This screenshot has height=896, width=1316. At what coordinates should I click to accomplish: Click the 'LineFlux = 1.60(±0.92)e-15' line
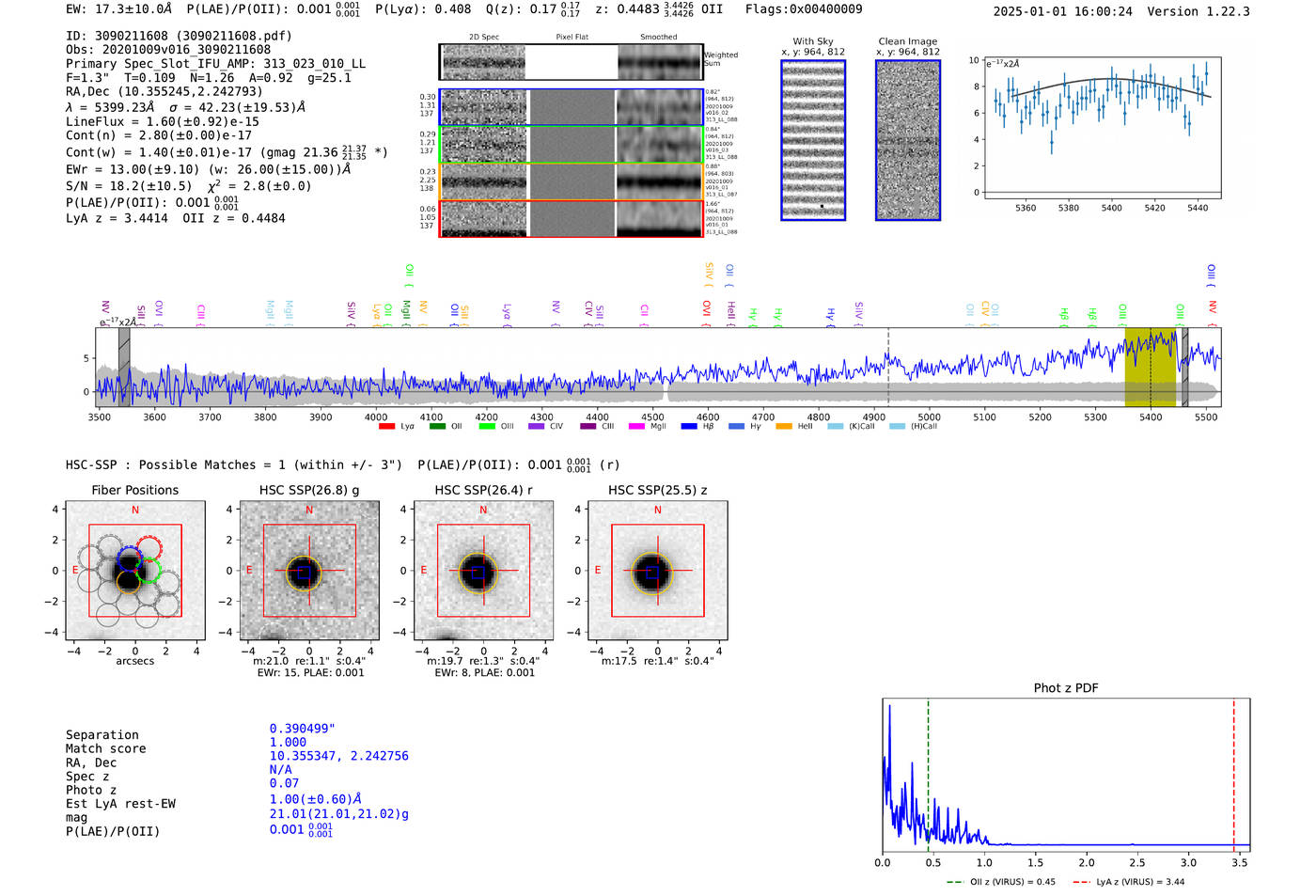(163, 122)
